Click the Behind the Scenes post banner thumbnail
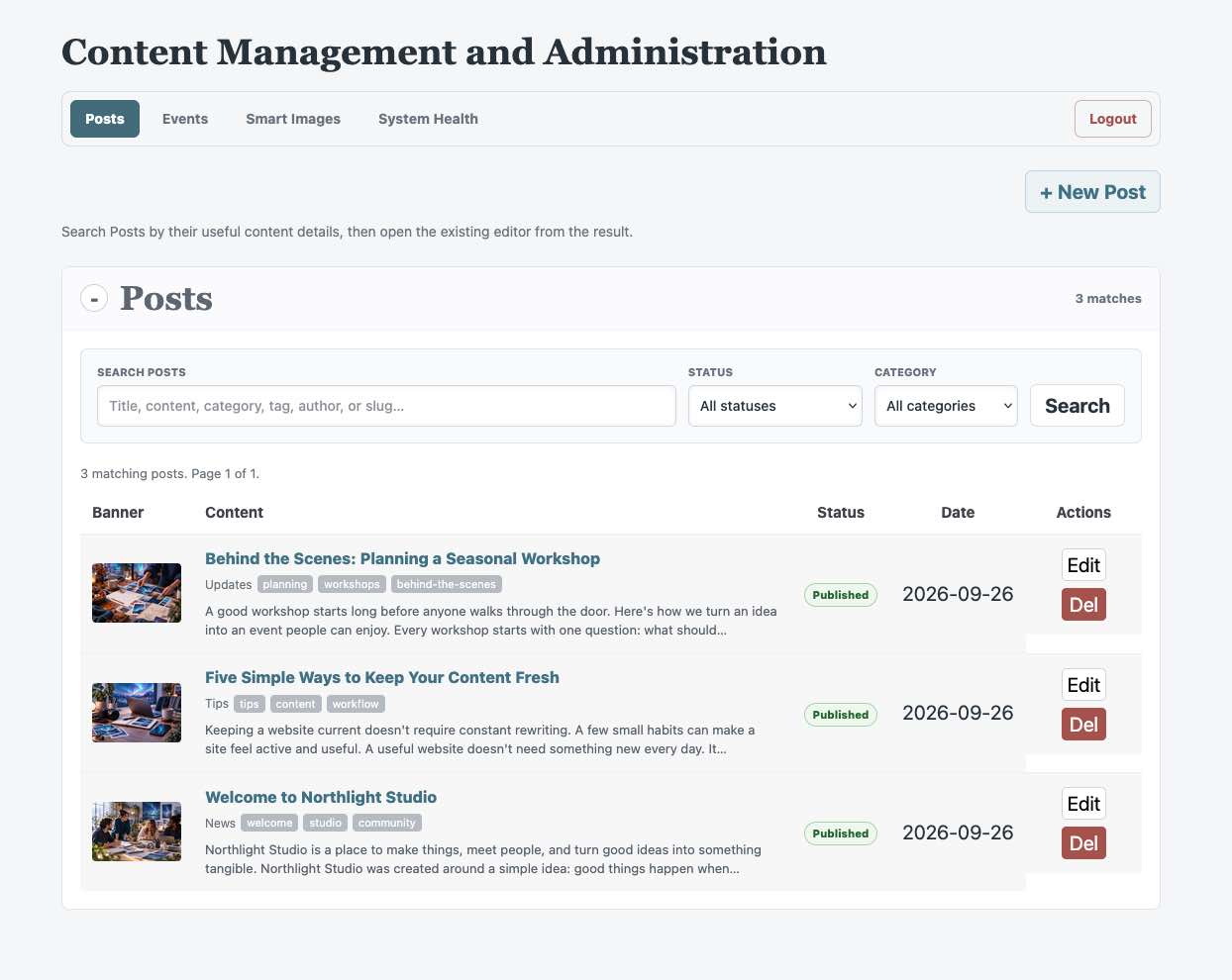The height and width of the screenshot is (980, 1232). tap(137, 593)
